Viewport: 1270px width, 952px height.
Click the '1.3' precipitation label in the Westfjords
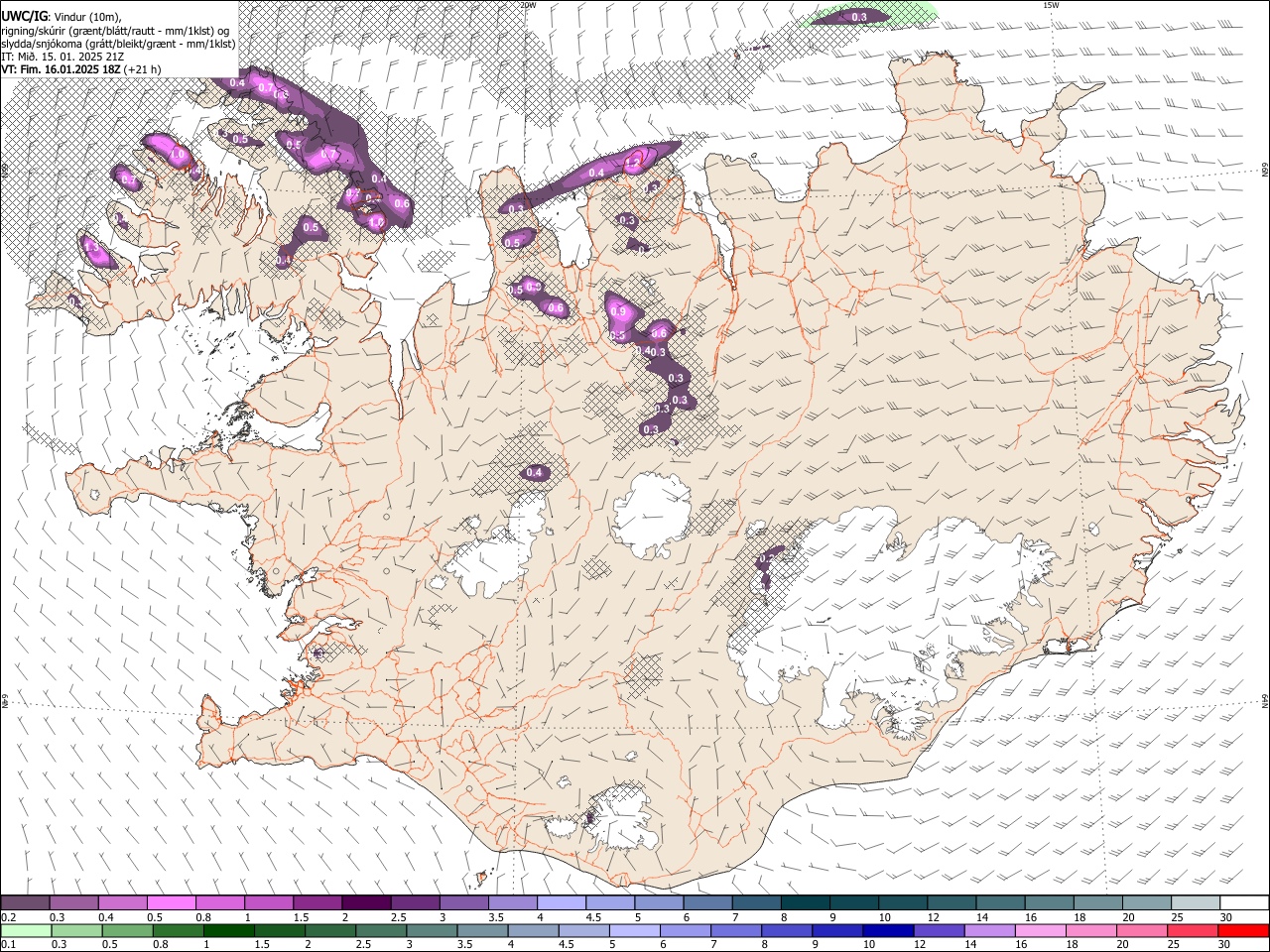91,246
